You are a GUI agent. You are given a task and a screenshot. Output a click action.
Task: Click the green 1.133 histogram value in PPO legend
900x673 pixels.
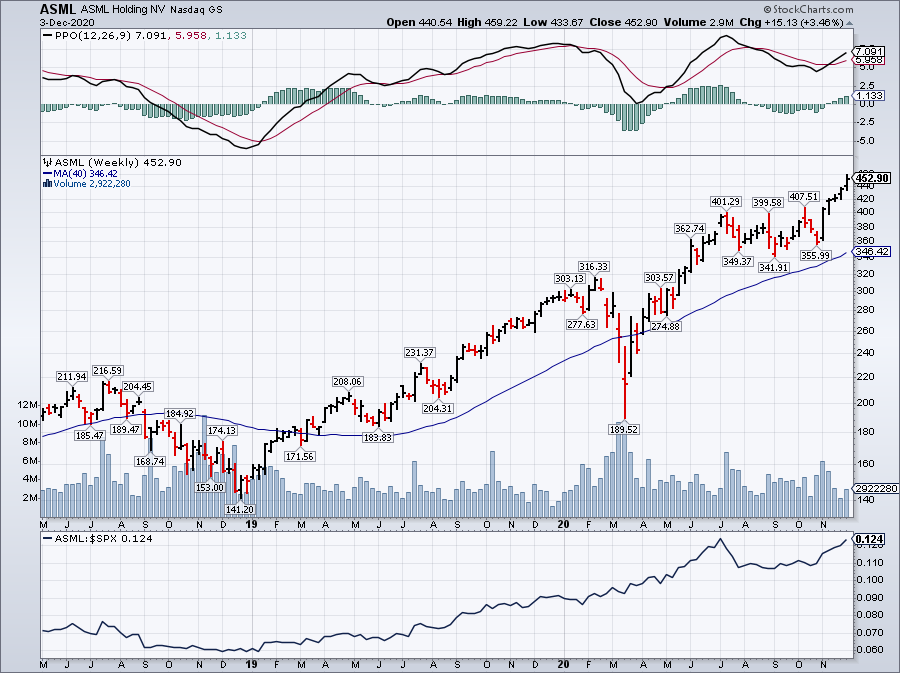(x=231, y=36)
